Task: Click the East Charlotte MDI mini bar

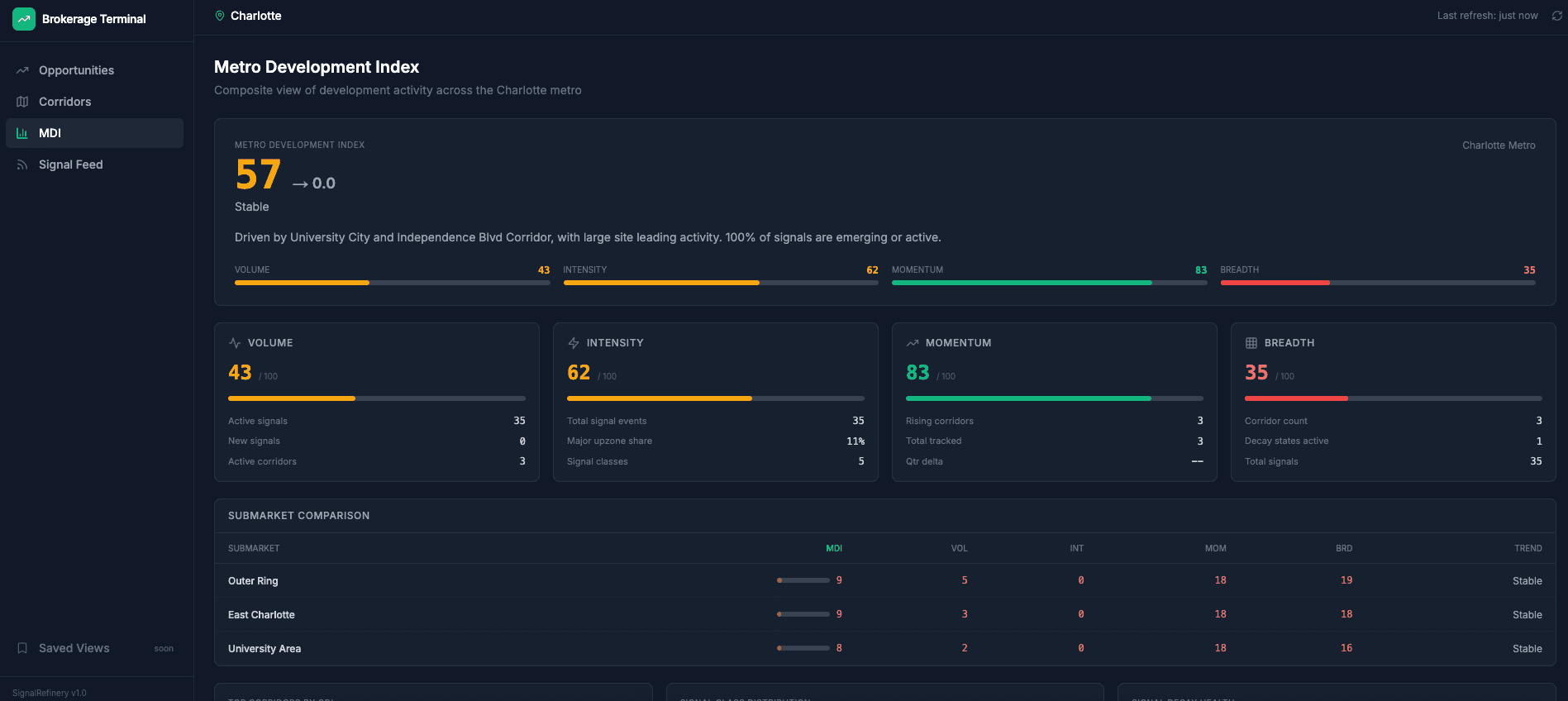Action: coord(803,614)
